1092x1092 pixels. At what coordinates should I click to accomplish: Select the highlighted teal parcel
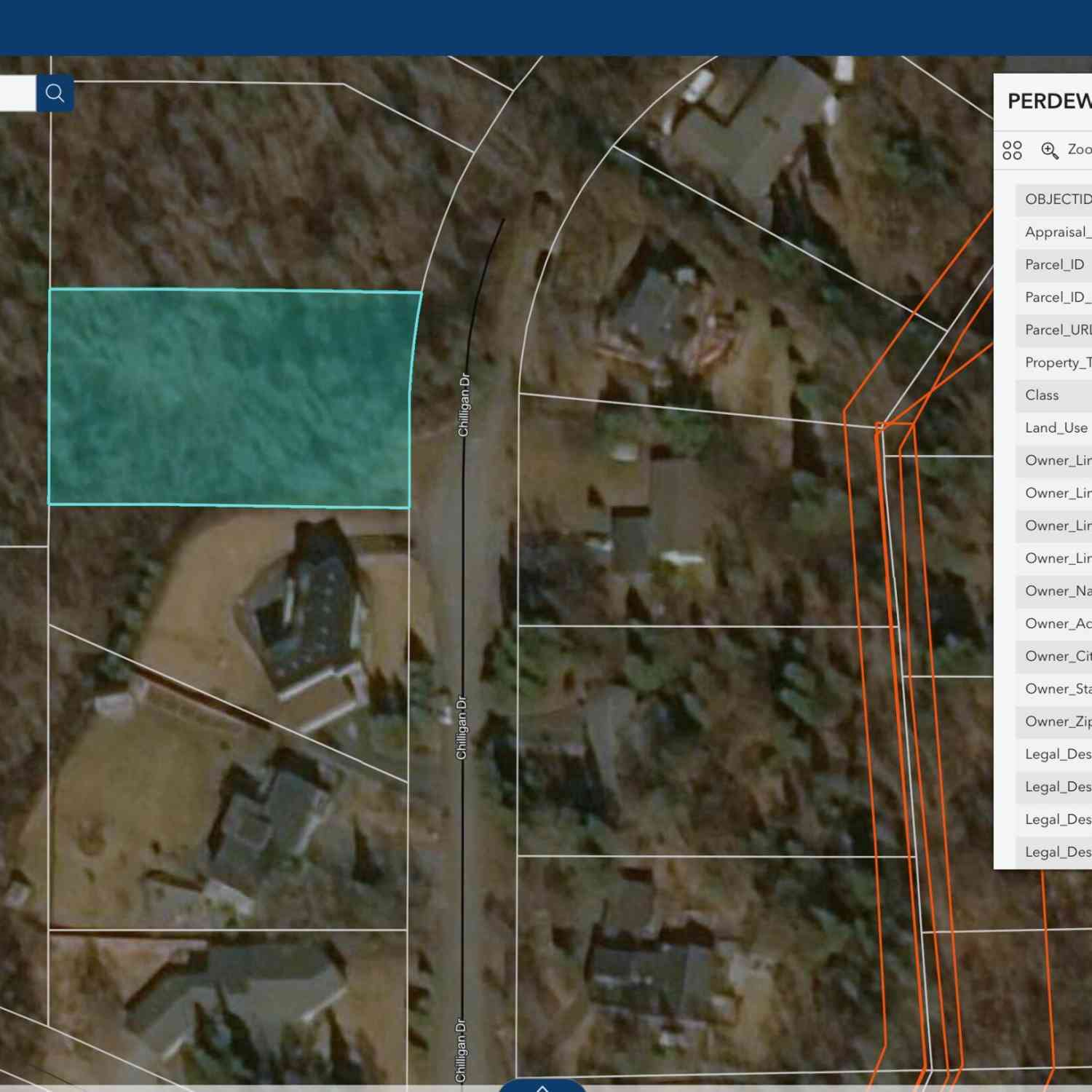pyautogui.click(x=232, y=397)
